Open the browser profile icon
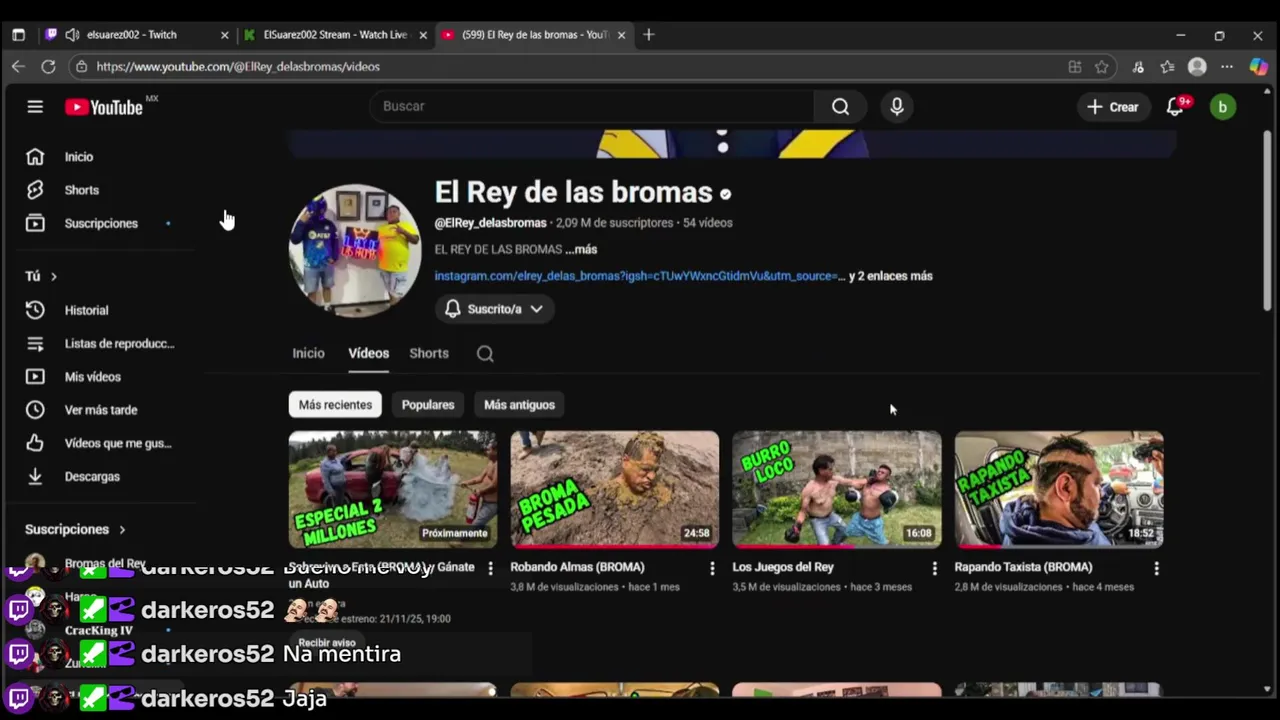This screenshot has width=1280, height=720. [x=1197, y=67]
